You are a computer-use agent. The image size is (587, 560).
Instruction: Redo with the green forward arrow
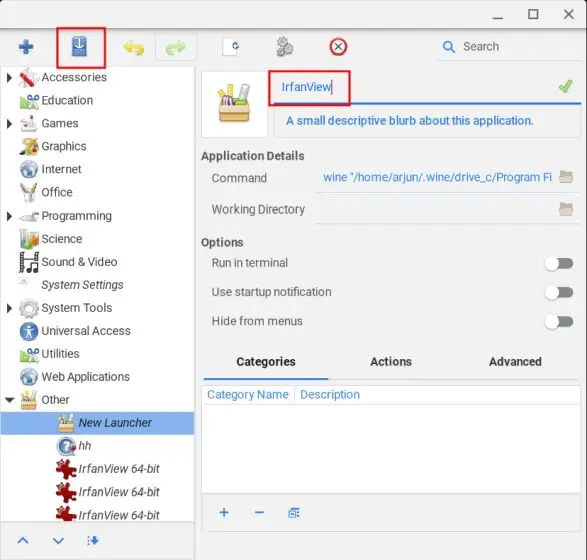(175, 48)
